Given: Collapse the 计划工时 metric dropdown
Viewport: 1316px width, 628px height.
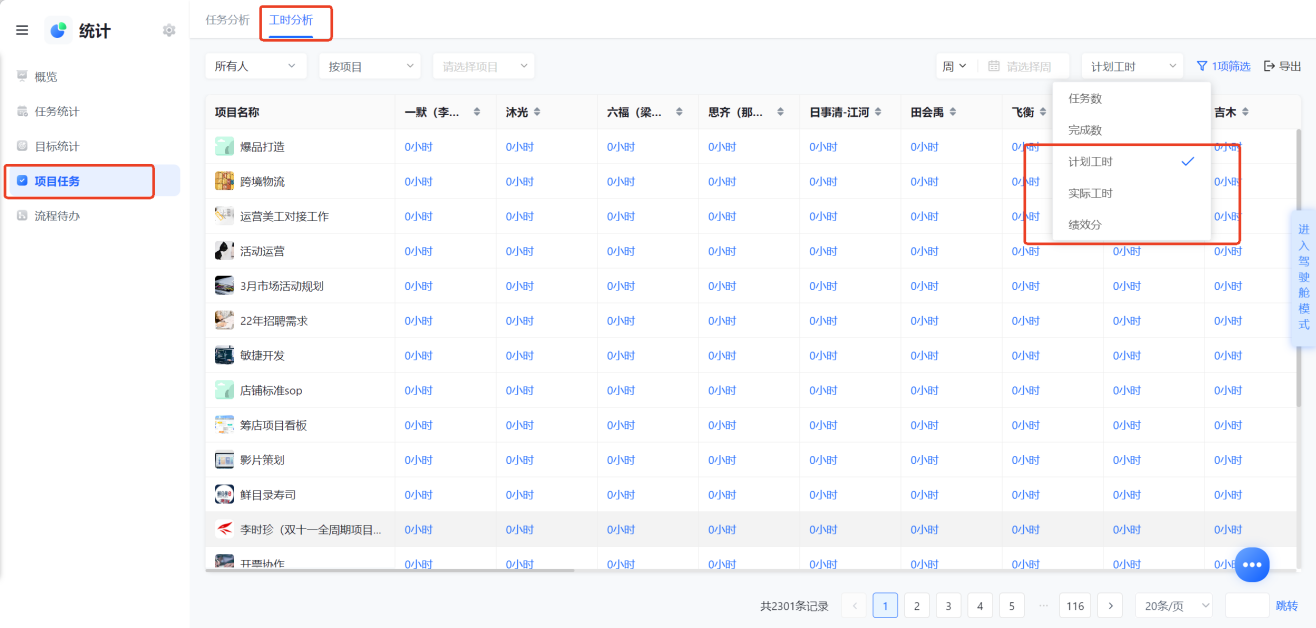Looking at the screenshot, I should [x=1132, y=66].
